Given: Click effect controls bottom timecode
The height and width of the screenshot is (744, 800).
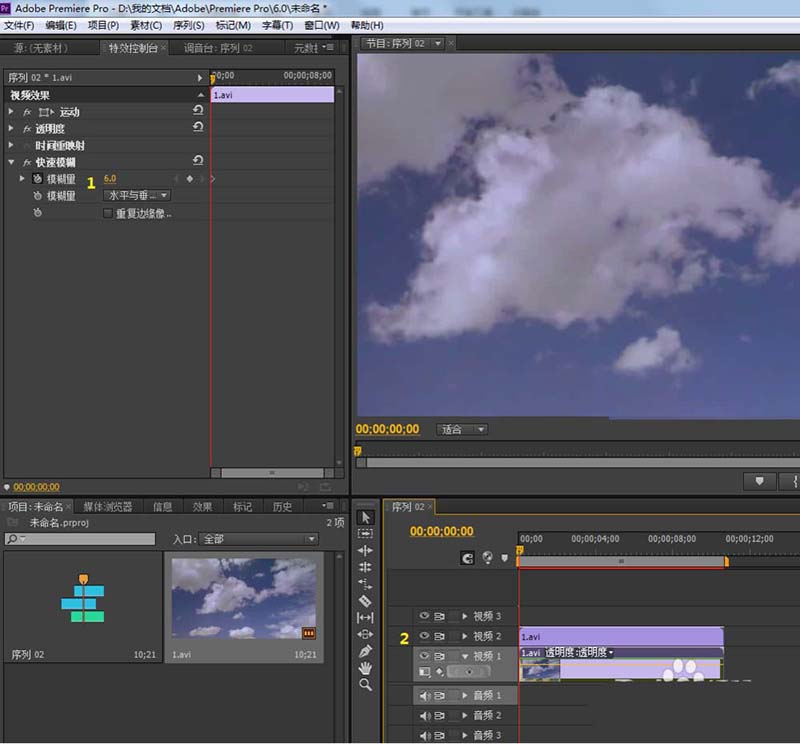Looking at the screenshot, I should pos(36,487).
